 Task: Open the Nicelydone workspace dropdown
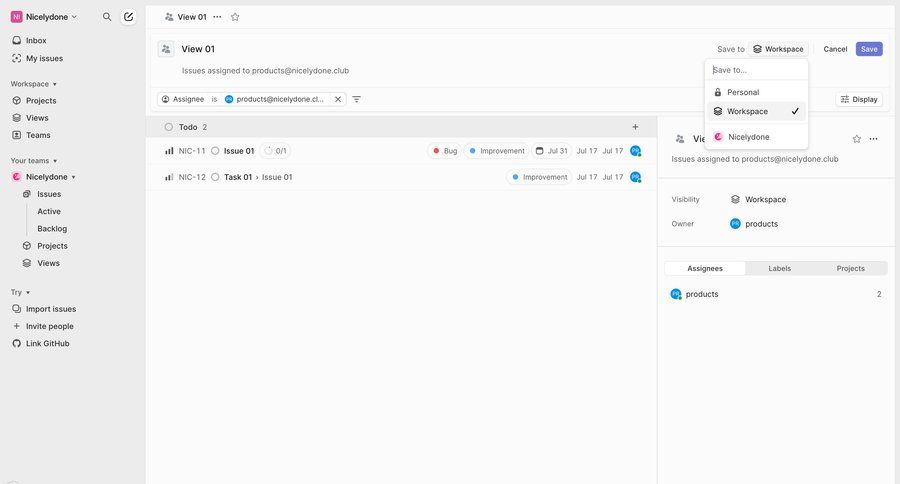(x=45, y=17)
